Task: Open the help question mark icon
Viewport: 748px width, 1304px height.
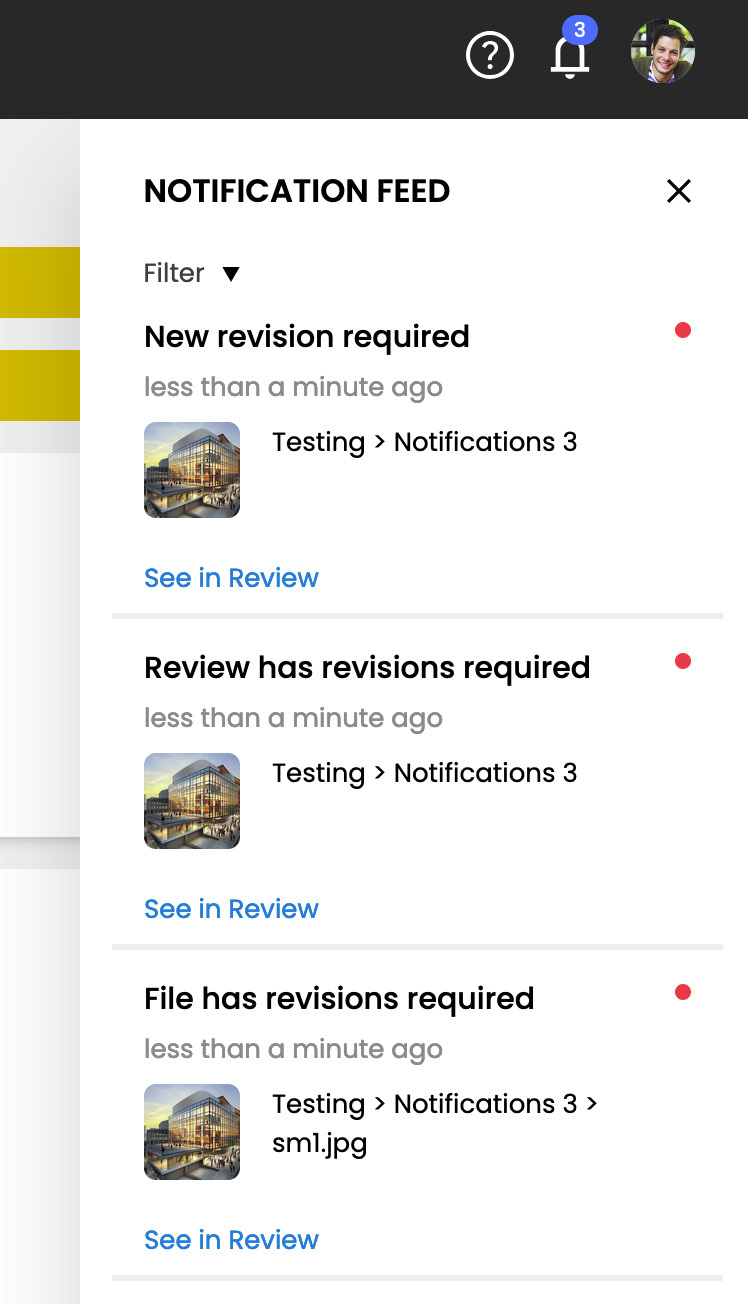Action: pos(490,56)
